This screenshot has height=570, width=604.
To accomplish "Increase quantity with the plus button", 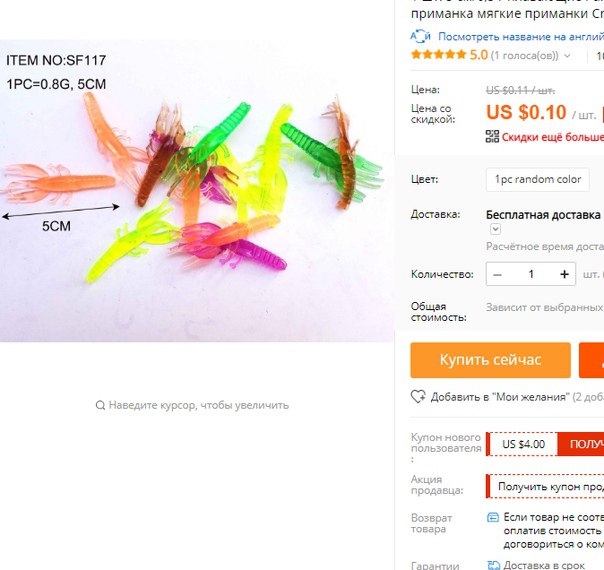I will [564, 274].
